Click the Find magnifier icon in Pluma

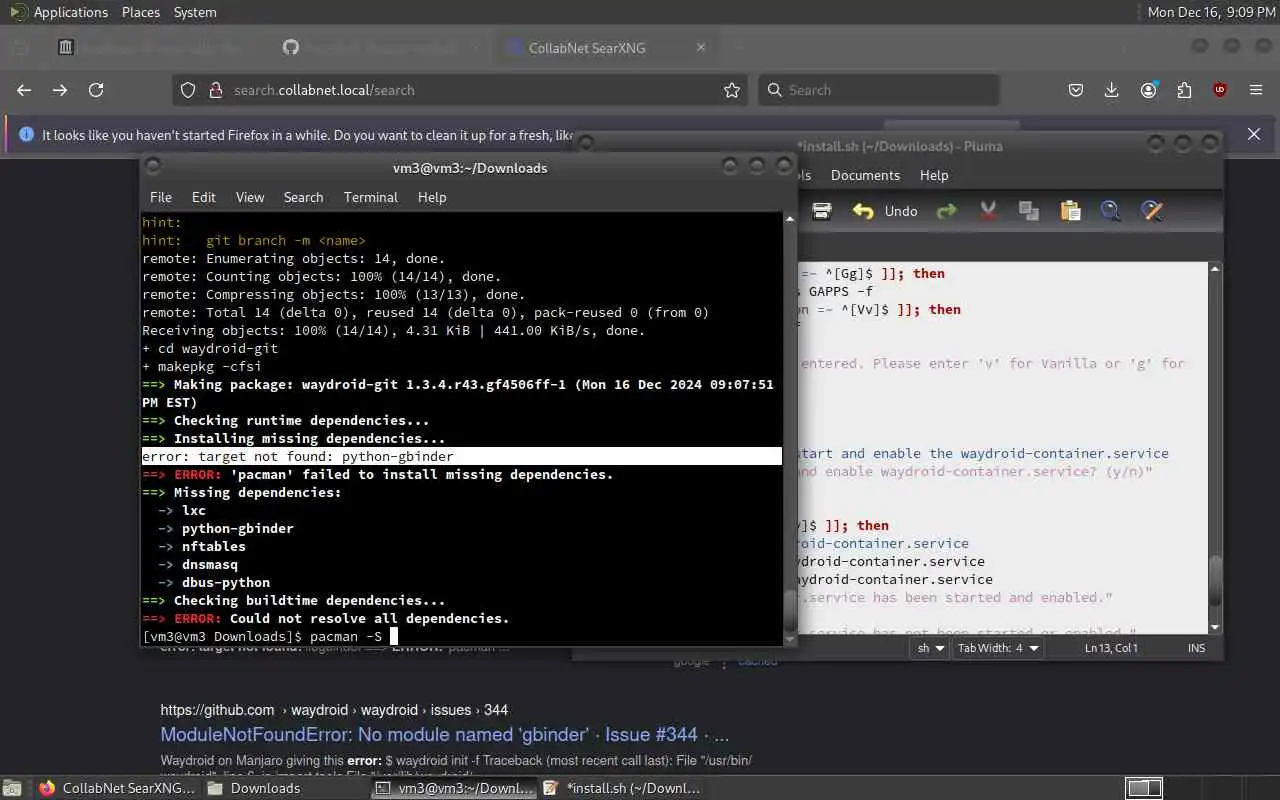click(x=1110, y=211)
